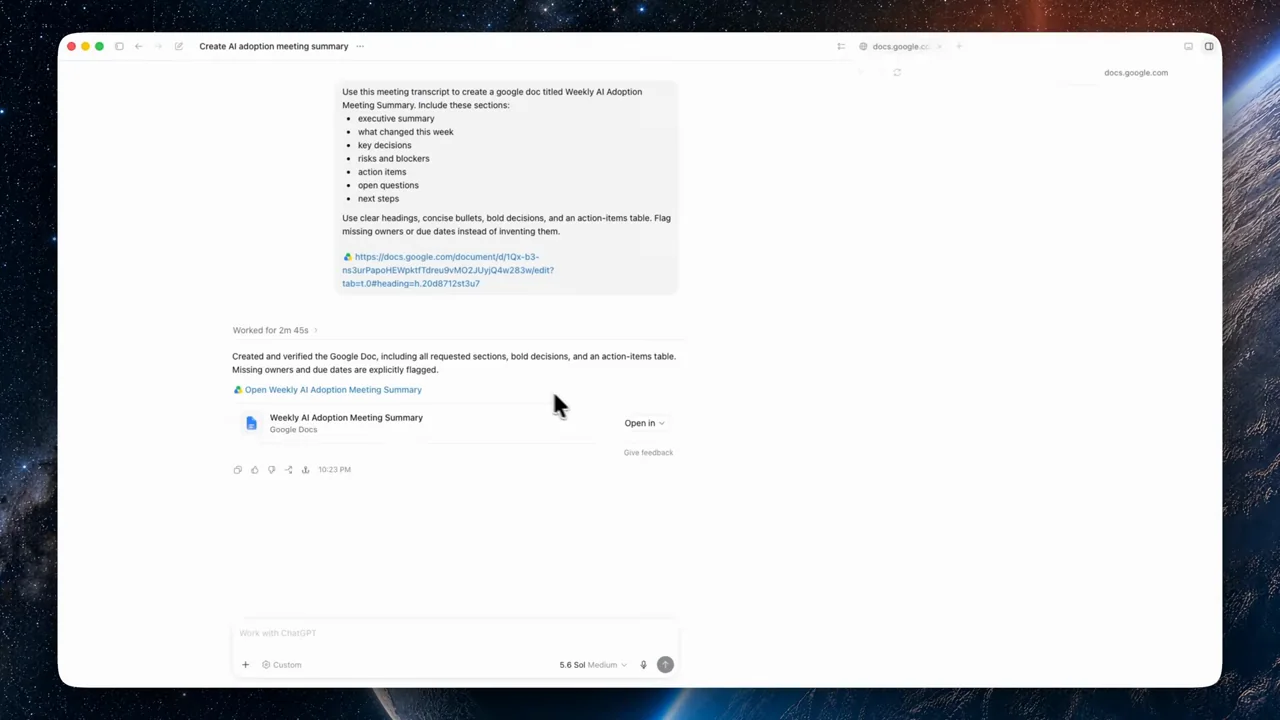
Task: Send the message with the arrow button
Action: click(665, 665)
